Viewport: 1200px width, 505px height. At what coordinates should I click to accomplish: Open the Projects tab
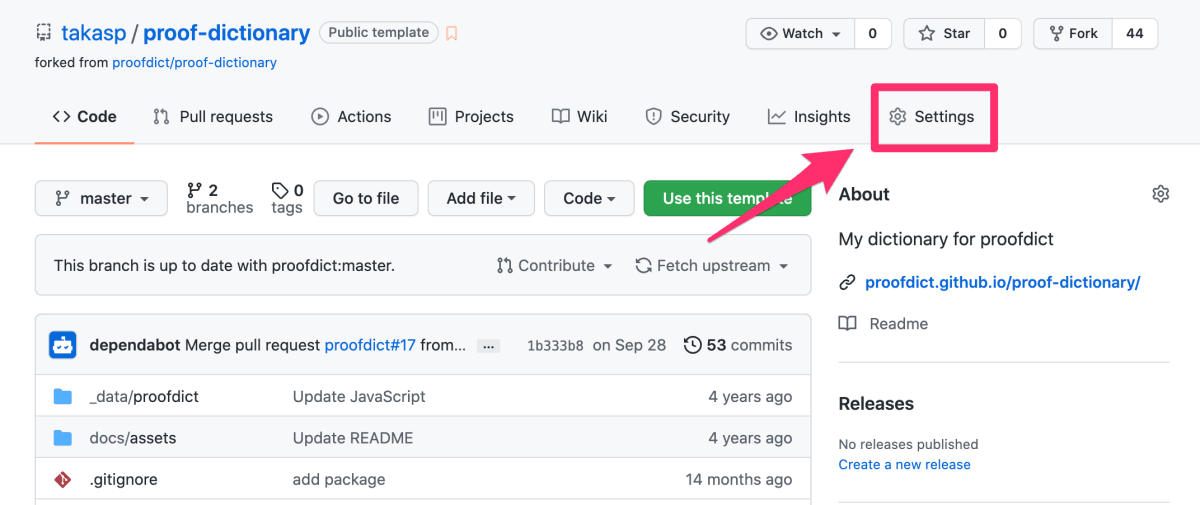471,117
